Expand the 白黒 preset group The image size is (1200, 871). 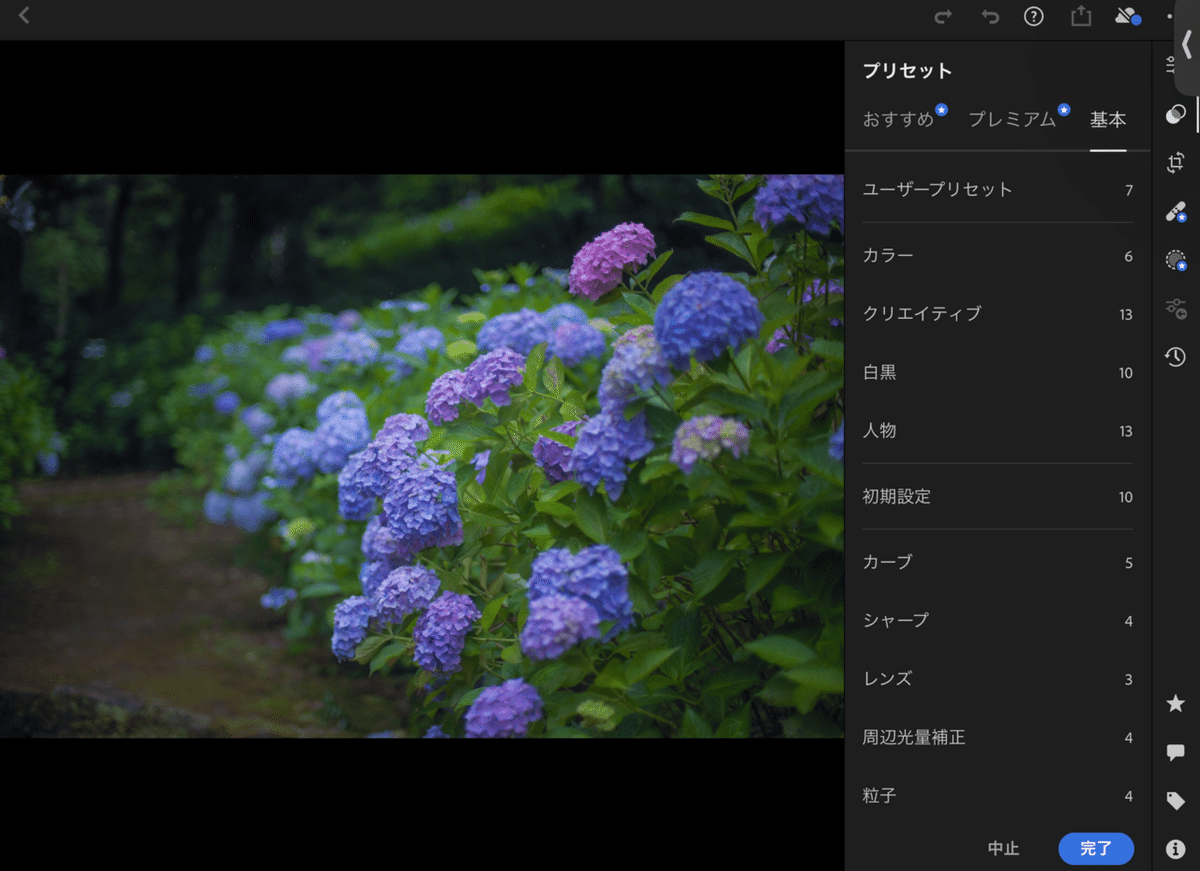[x=998, y=373]
